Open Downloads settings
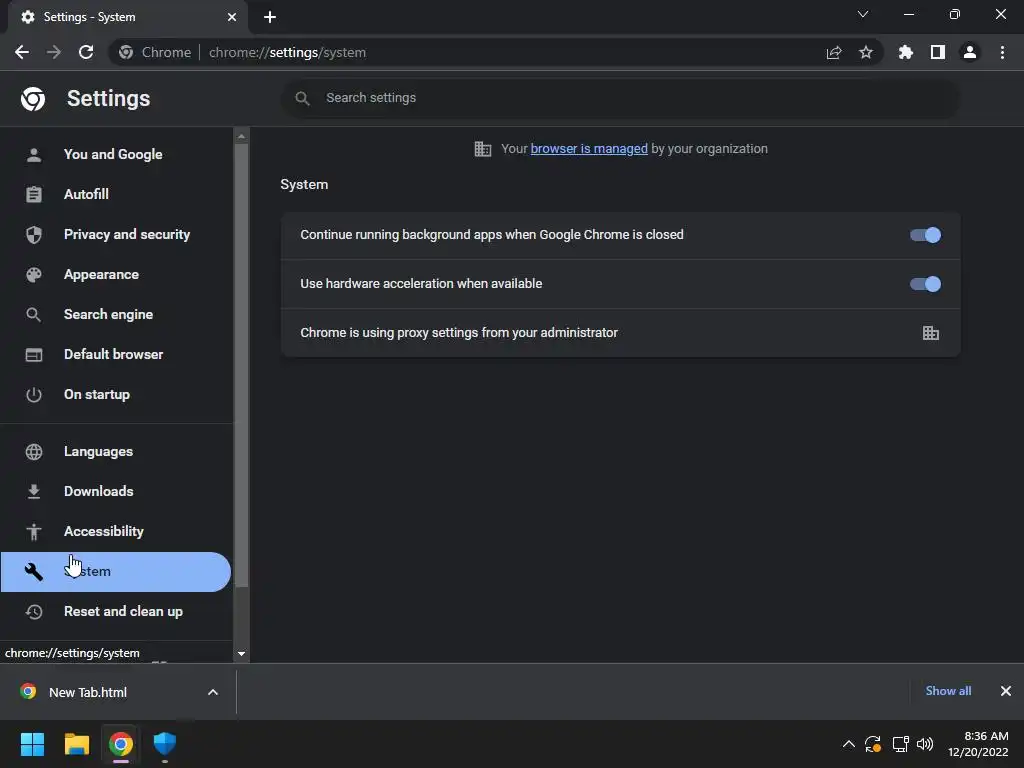The image size is (1024, 768). point(116,491)
